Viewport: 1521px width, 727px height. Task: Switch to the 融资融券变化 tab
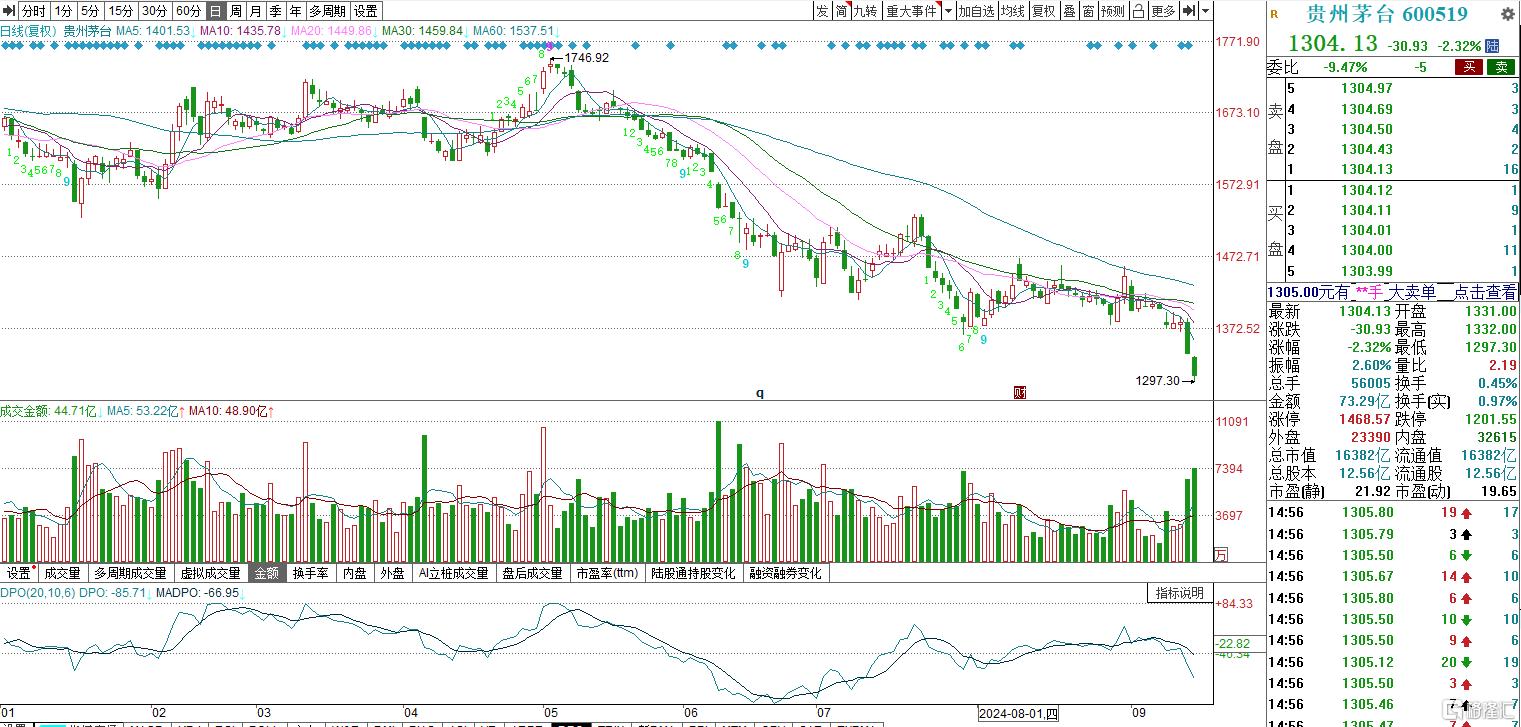click(786, 574)
